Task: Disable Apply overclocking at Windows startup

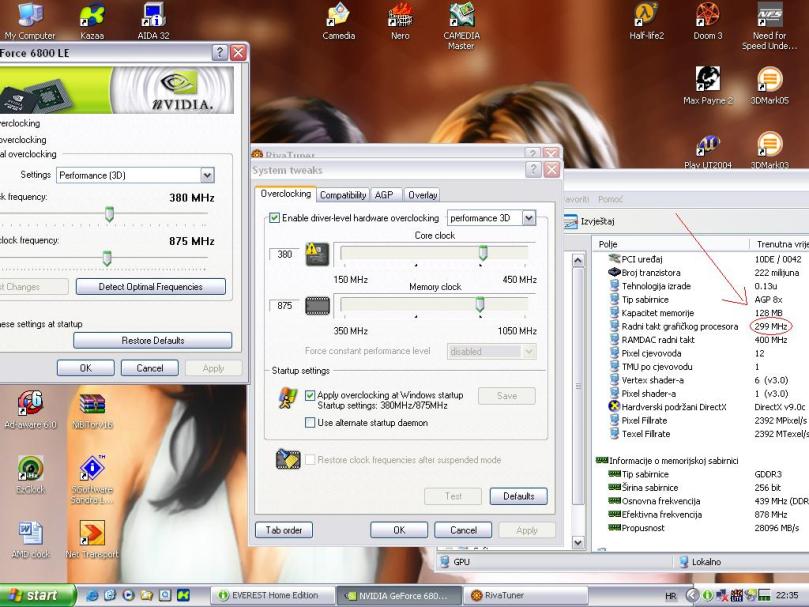Action: point(310,396)
